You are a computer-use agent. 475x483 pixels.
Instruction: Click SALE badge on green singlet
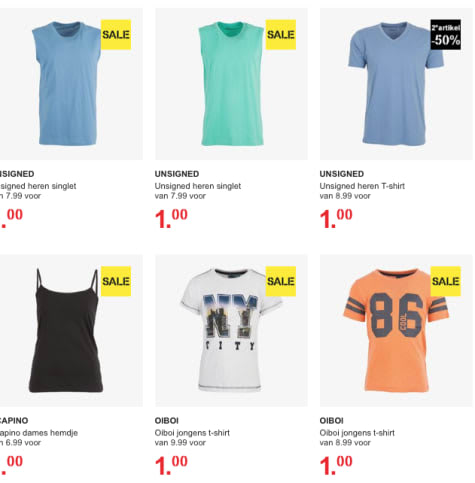coord(281,35)
